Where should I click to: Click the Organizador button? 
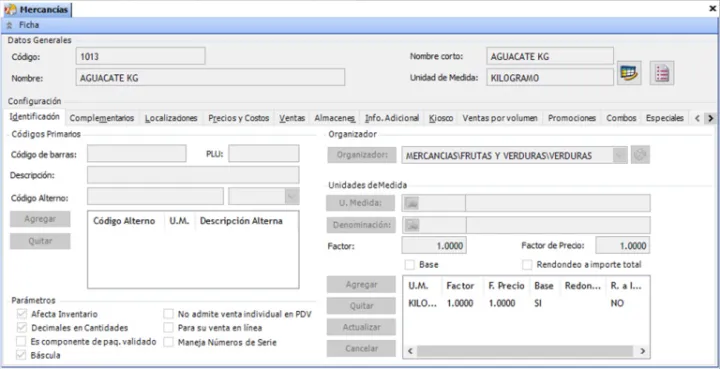pyautogui.click(x=362, y=155)
